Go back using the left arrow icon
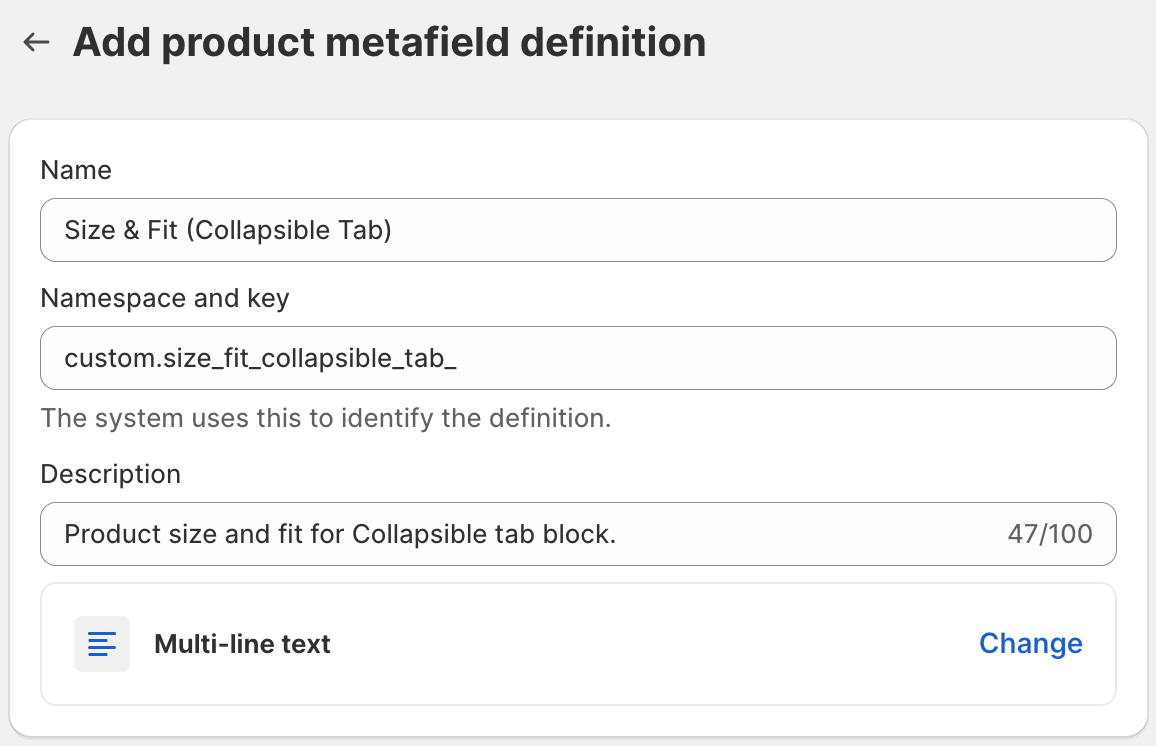The image size is (1156, 746). click(37, 42)
